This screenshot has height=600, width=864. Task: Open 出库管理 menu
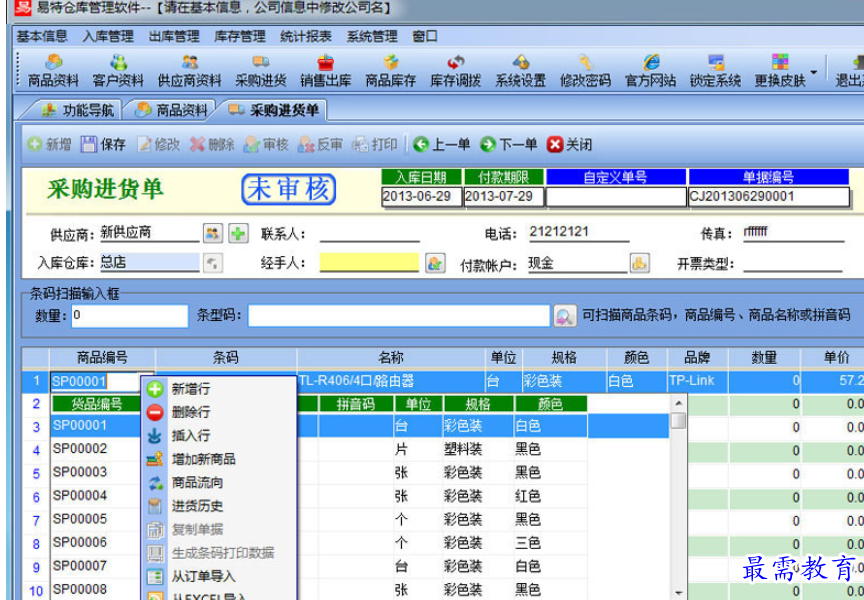(174, 36)
